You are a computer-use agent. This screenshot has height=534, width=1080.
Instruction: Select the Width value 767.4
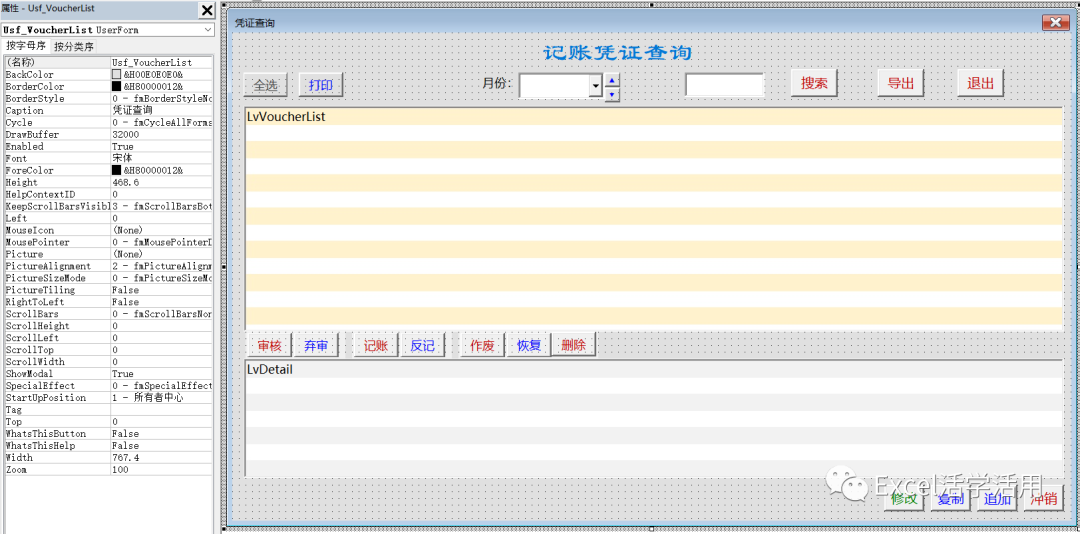click(162, 458)
